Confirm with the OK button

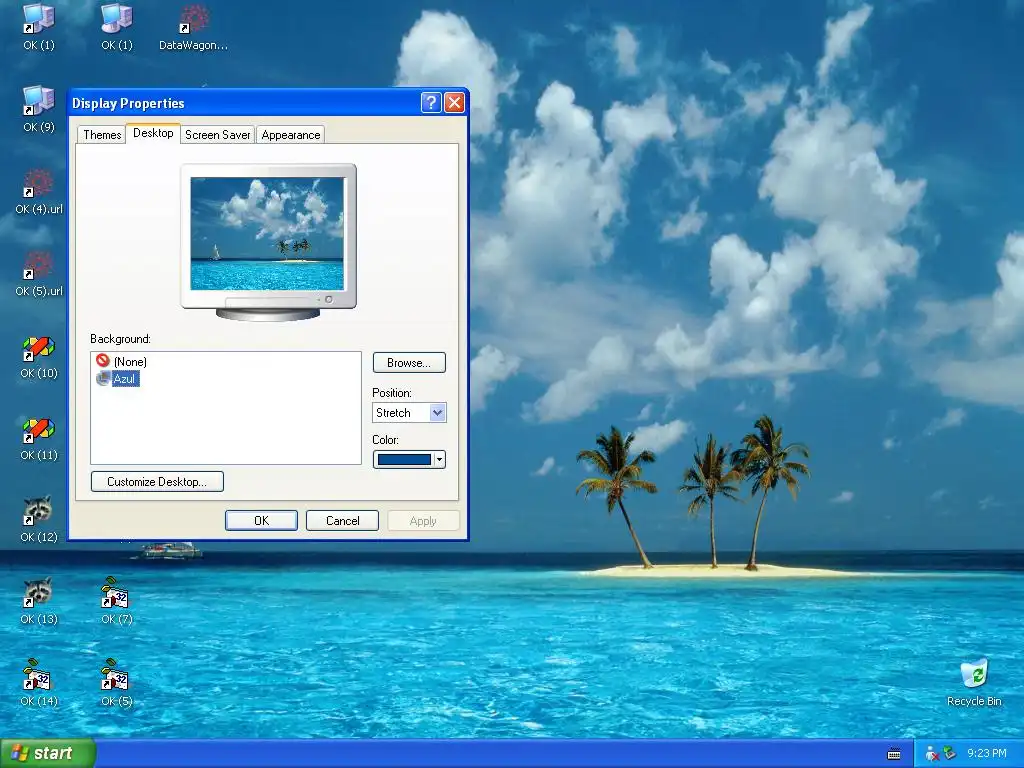coord(261,520)
